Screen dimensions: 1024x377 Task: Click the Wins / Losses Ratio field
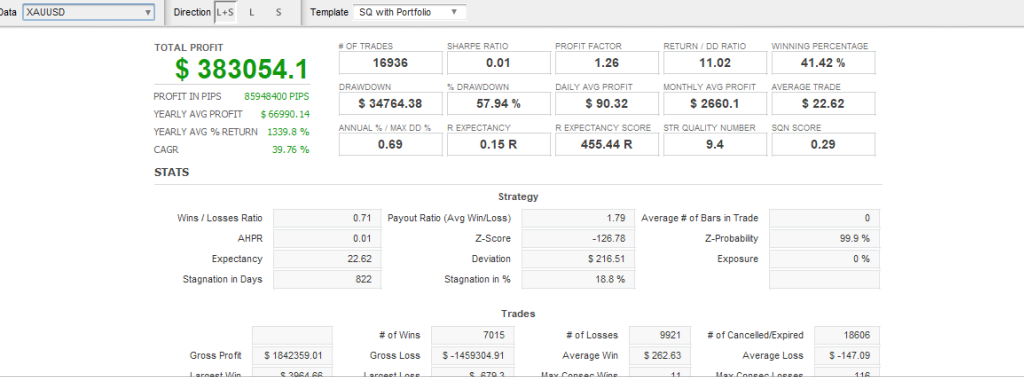[x=327, y=218]
